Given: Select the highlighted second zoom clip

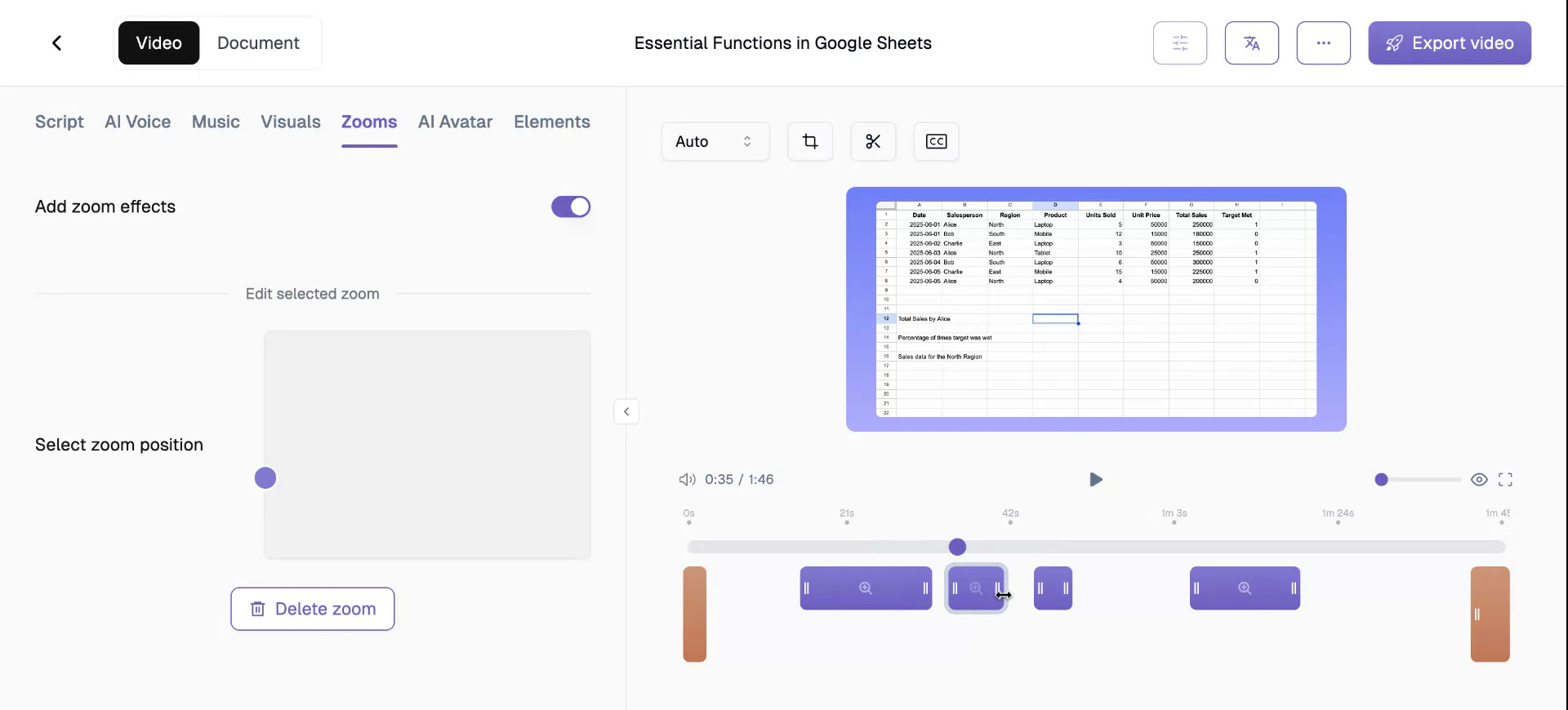Looking at the screenshot, I should 976,588.
